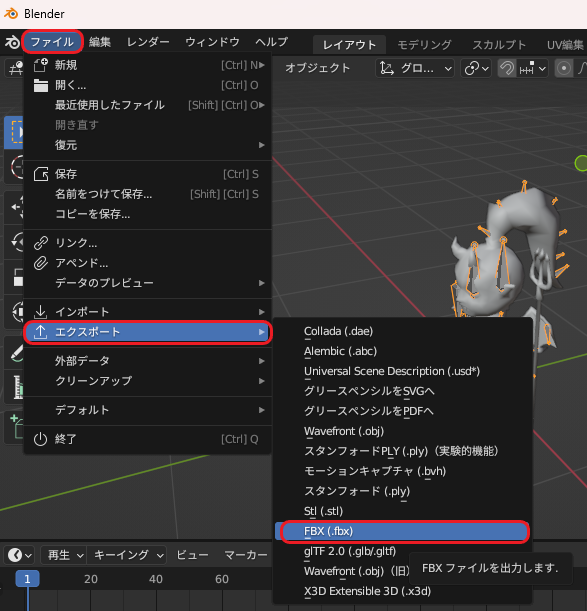
Task: Open the snap increment settings dropdown
Action: 532,69
